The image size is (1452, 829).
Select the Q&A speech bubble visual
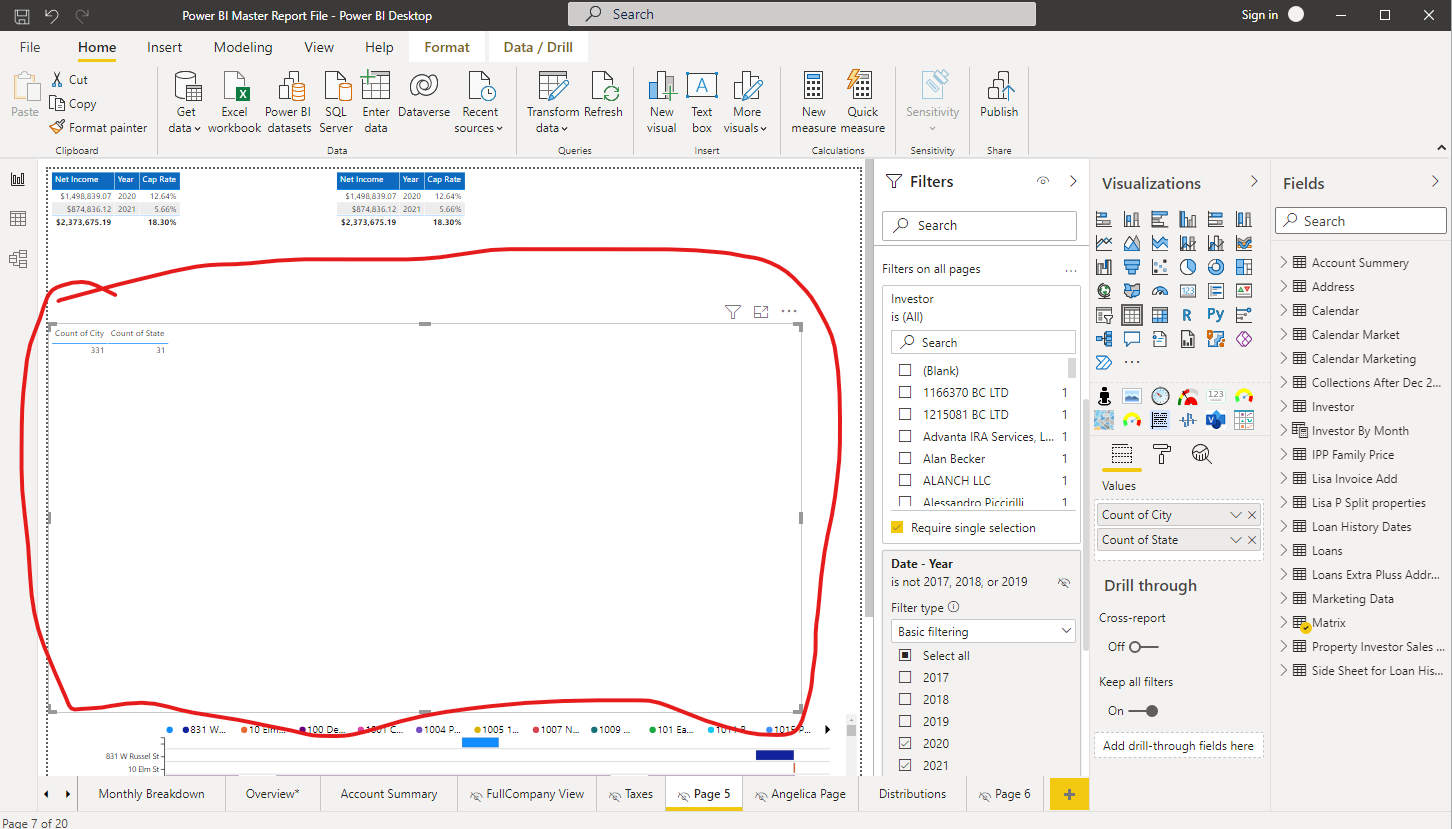(1132, 339)
